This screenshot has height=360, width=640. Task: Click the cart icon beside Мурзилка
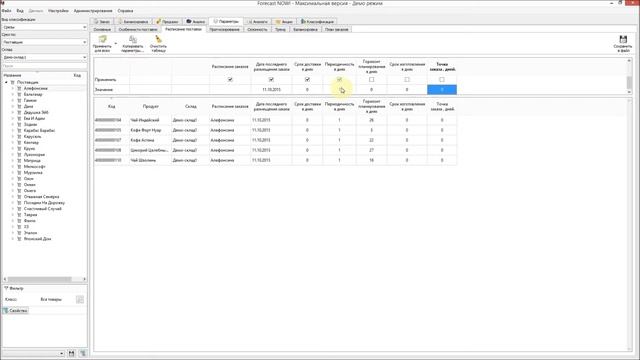[19, 173]
